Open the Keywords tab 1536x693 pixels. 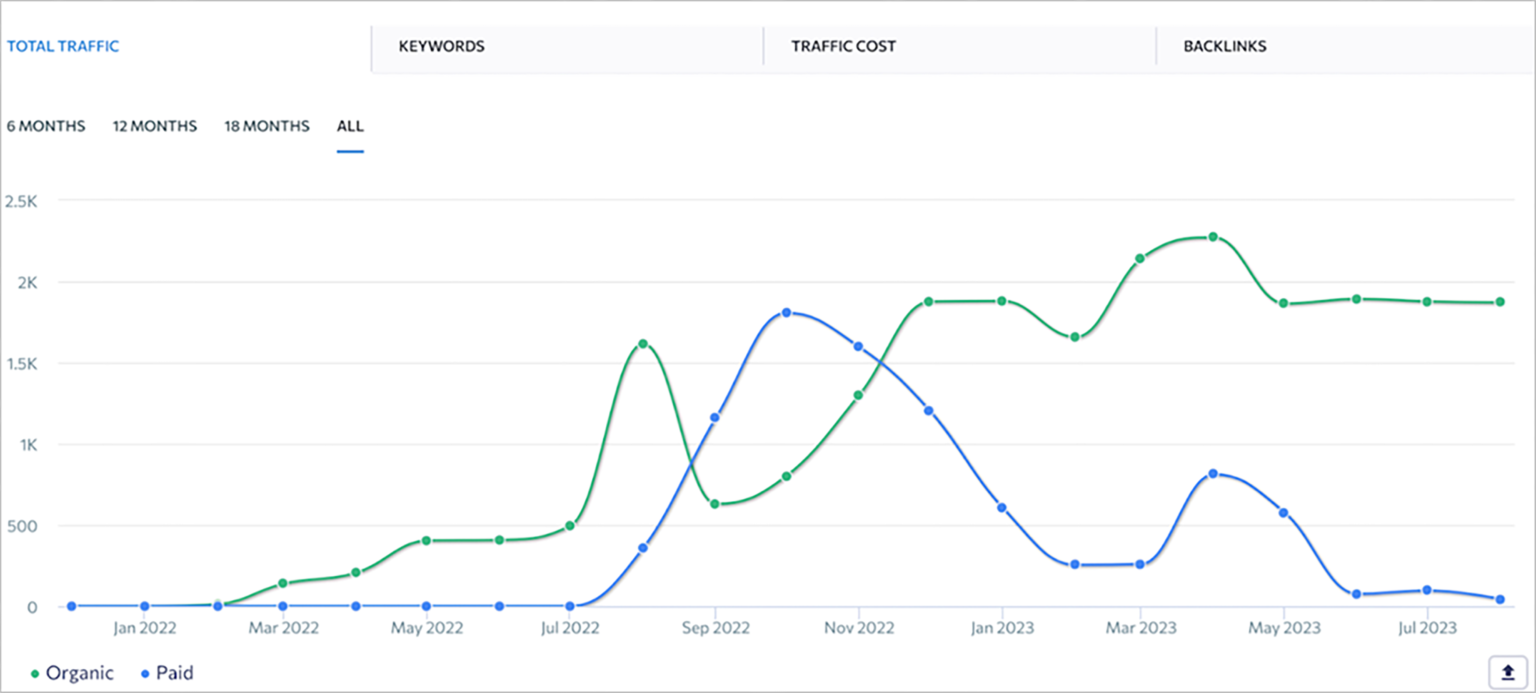pyautogui.click(x=441, y=46)
